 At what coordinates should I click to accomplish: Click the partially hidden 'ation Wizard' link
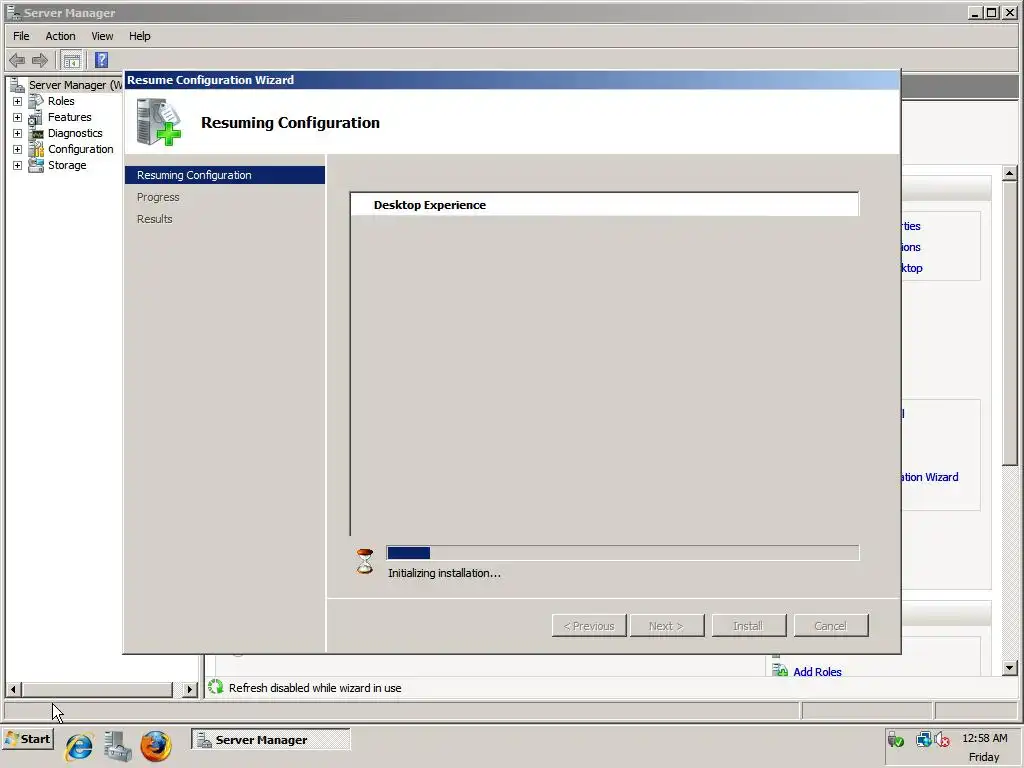tap(930, 477)
